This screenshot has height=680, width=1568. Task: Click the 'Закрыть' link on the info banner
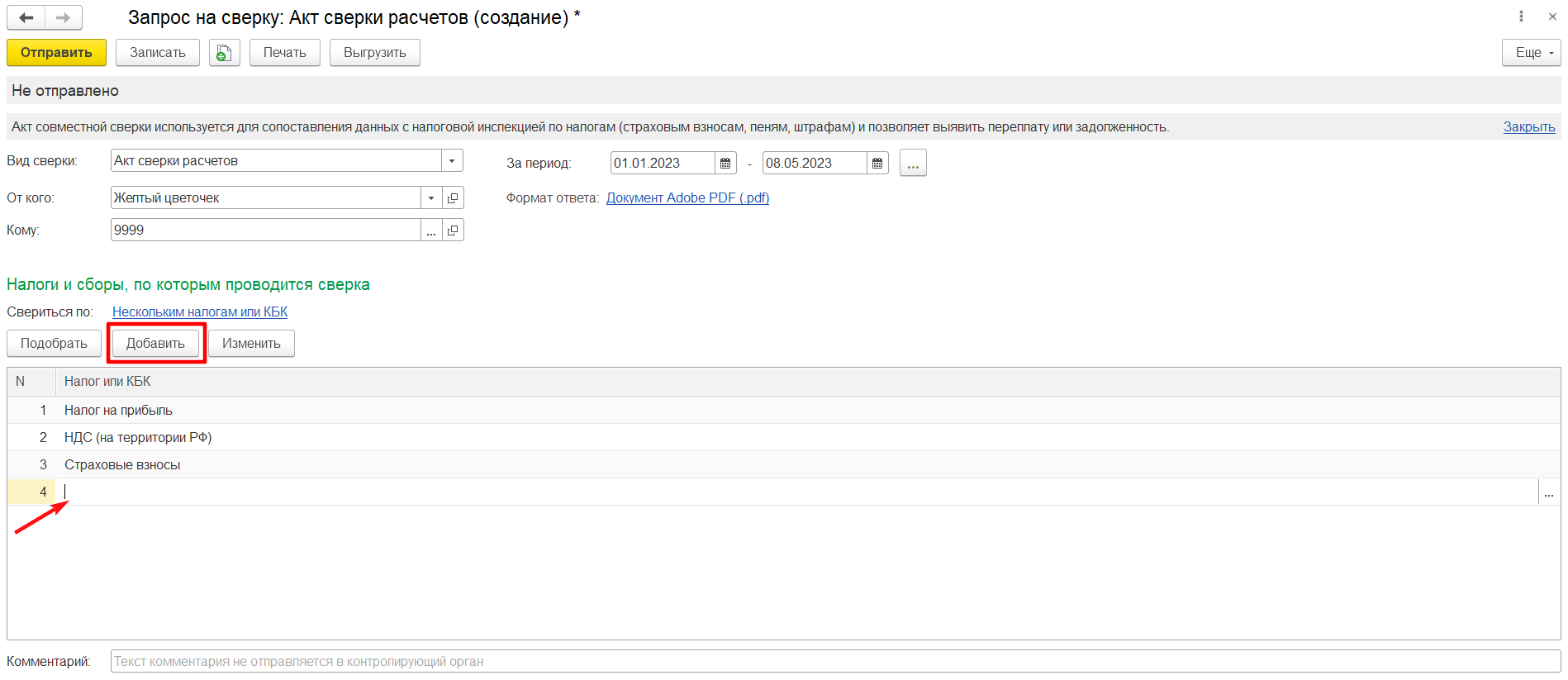pyautogui.click(x=1528, y=127)
